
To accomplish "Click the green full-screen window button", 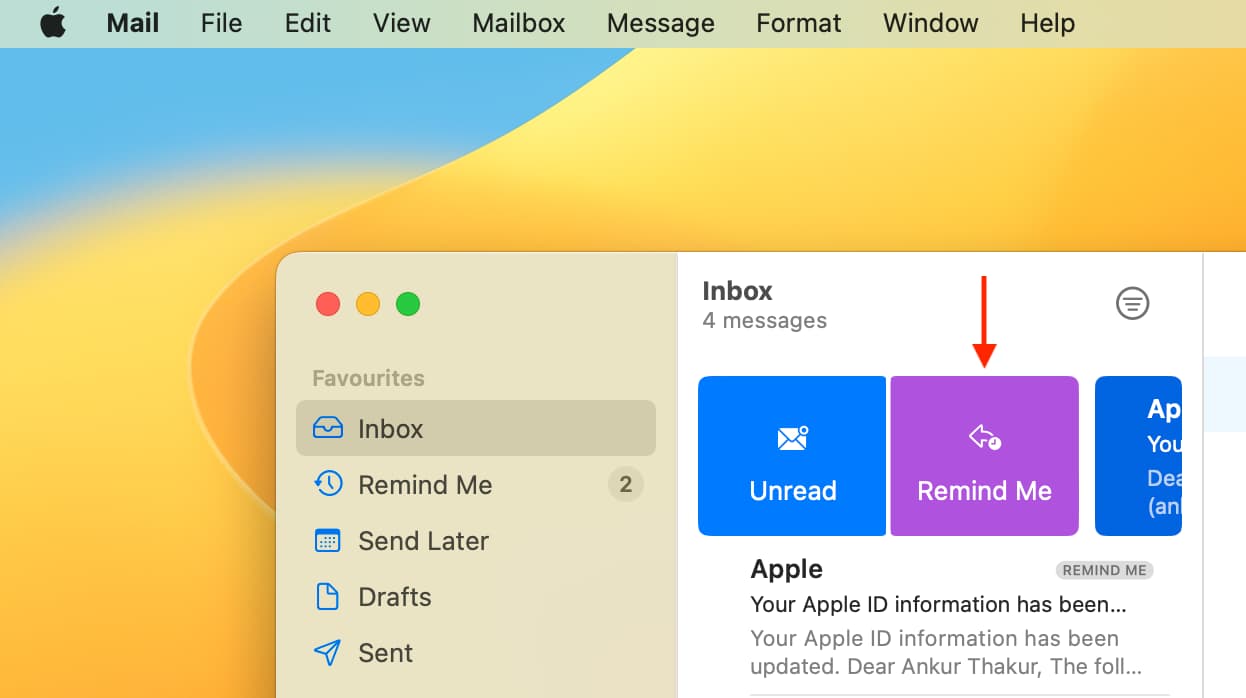I will (x=408, y=304).
